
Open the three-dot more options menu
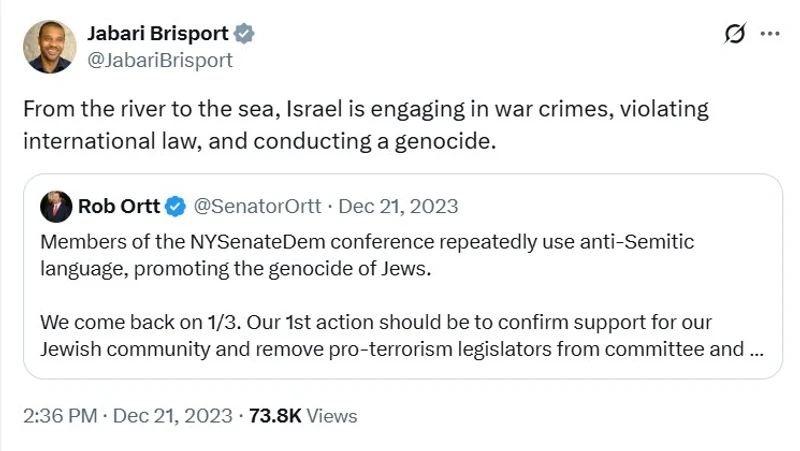(x=770, y=34)
